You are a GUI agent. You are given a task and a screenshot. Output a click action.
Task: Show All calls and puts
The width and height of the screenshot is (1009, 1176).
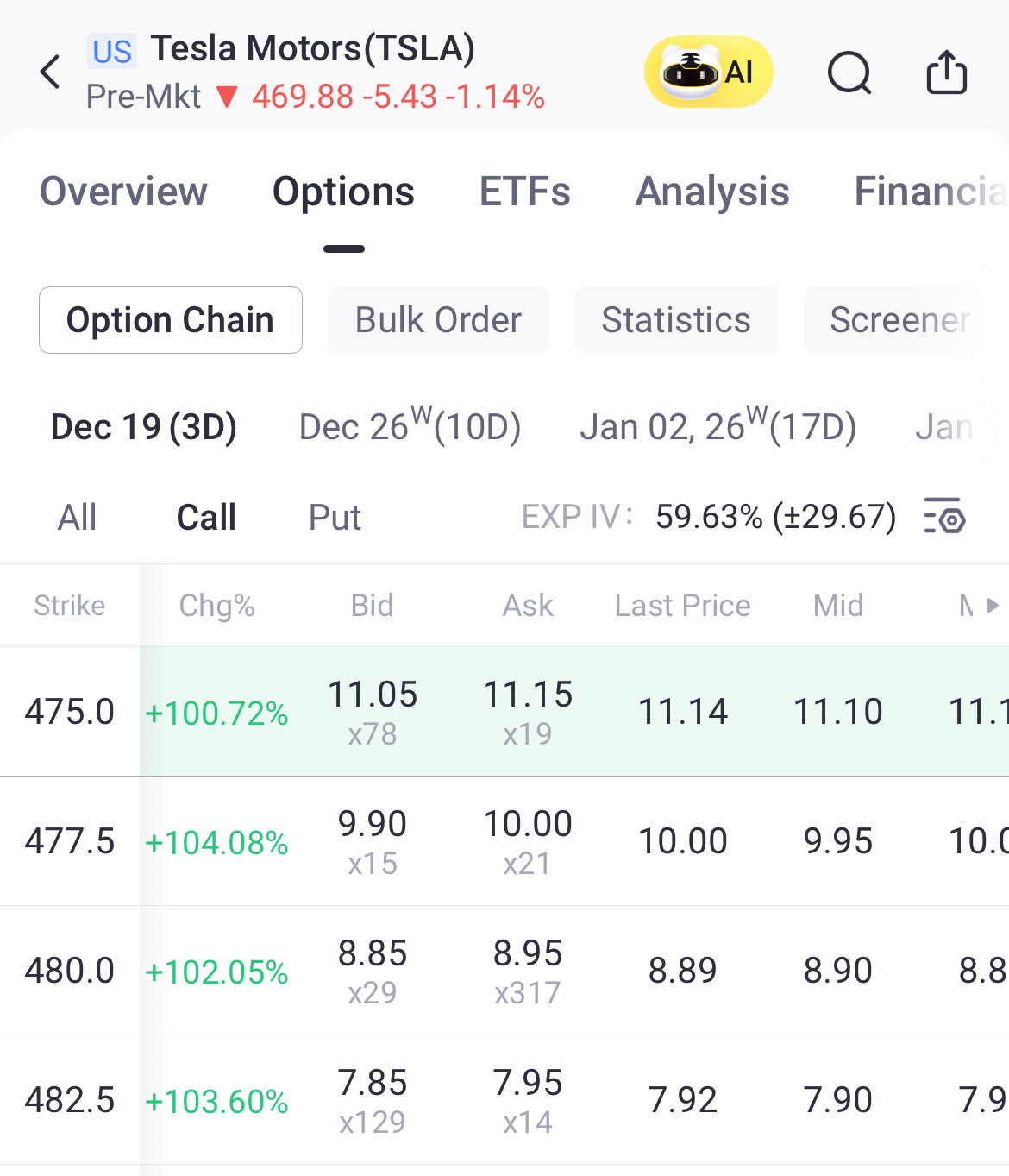tap(77, 518)
